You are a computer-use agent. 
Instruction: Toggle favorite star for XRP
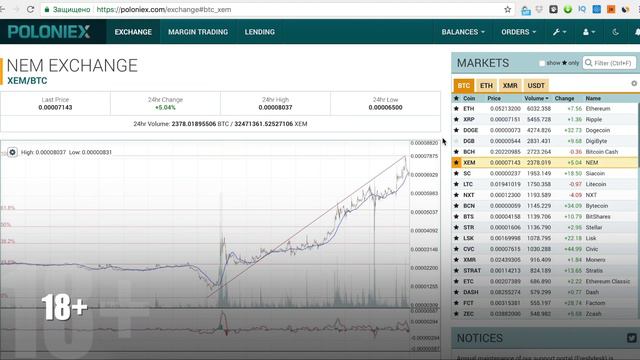click(456, 119)
